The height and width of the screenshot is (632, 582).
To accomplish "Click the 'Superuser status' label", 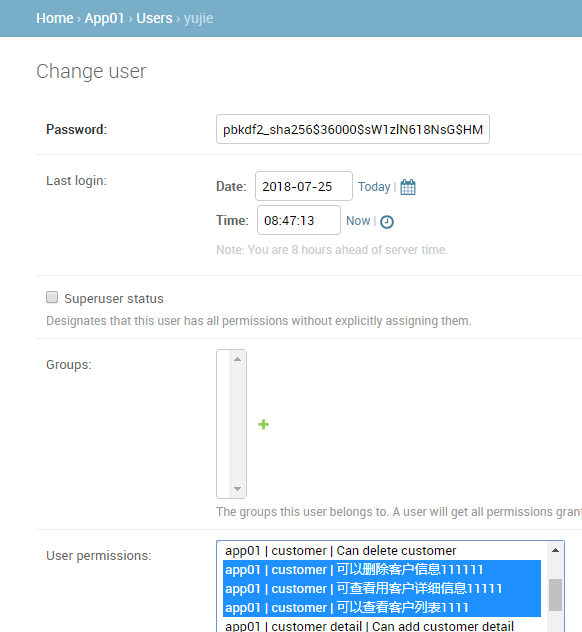I will point(114,299).
